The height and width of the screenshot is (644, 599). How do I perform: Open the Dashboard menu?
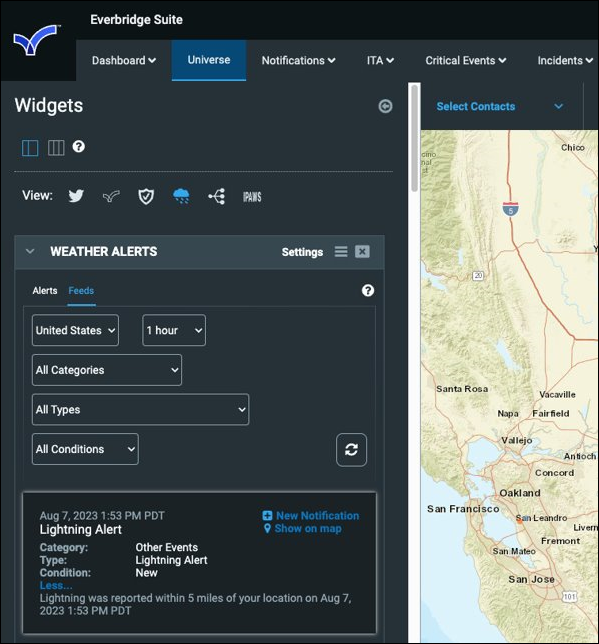click(124, 60)
